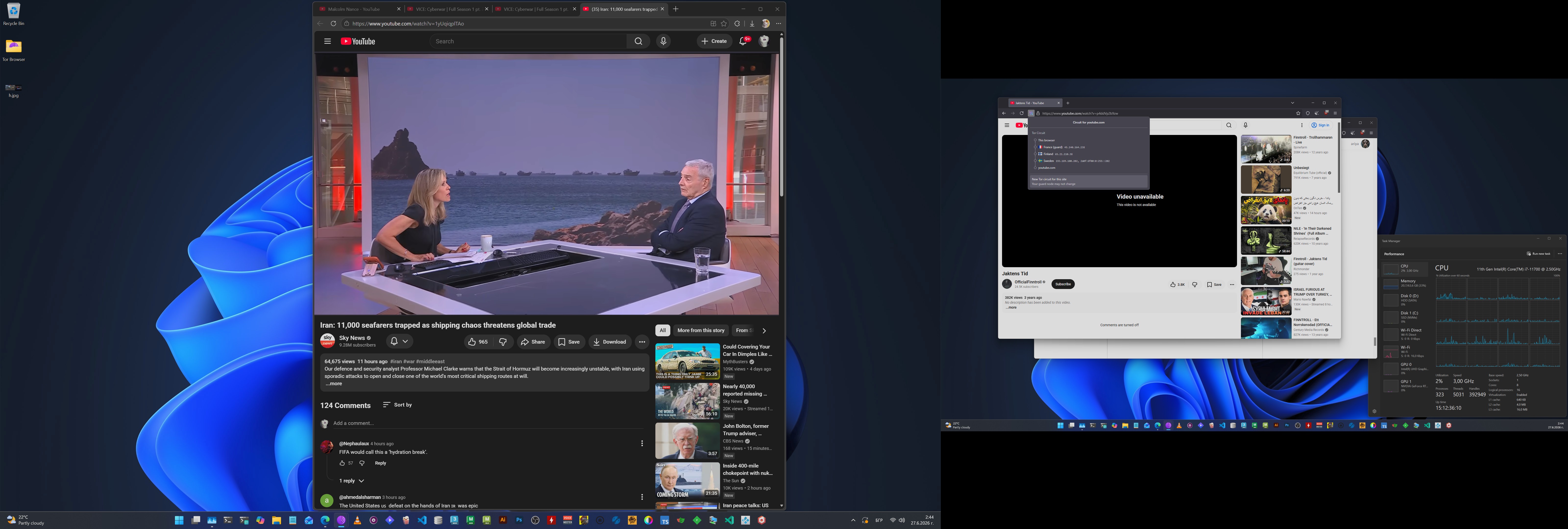Reload the page in browser toolbar
1568x529 pixels.
[x=333, y=24]
